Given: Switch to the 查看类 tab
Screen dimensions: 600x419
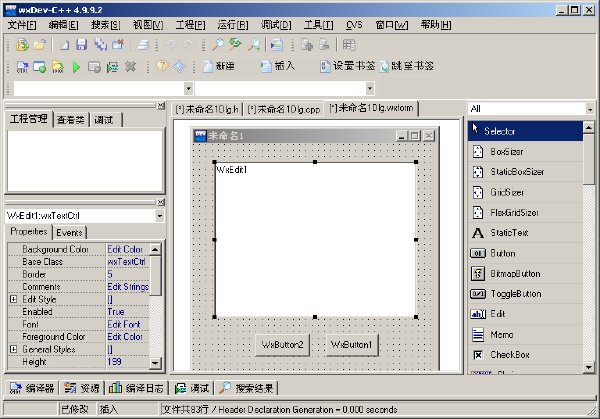Looking at the screenshot, I should point(71,120).
